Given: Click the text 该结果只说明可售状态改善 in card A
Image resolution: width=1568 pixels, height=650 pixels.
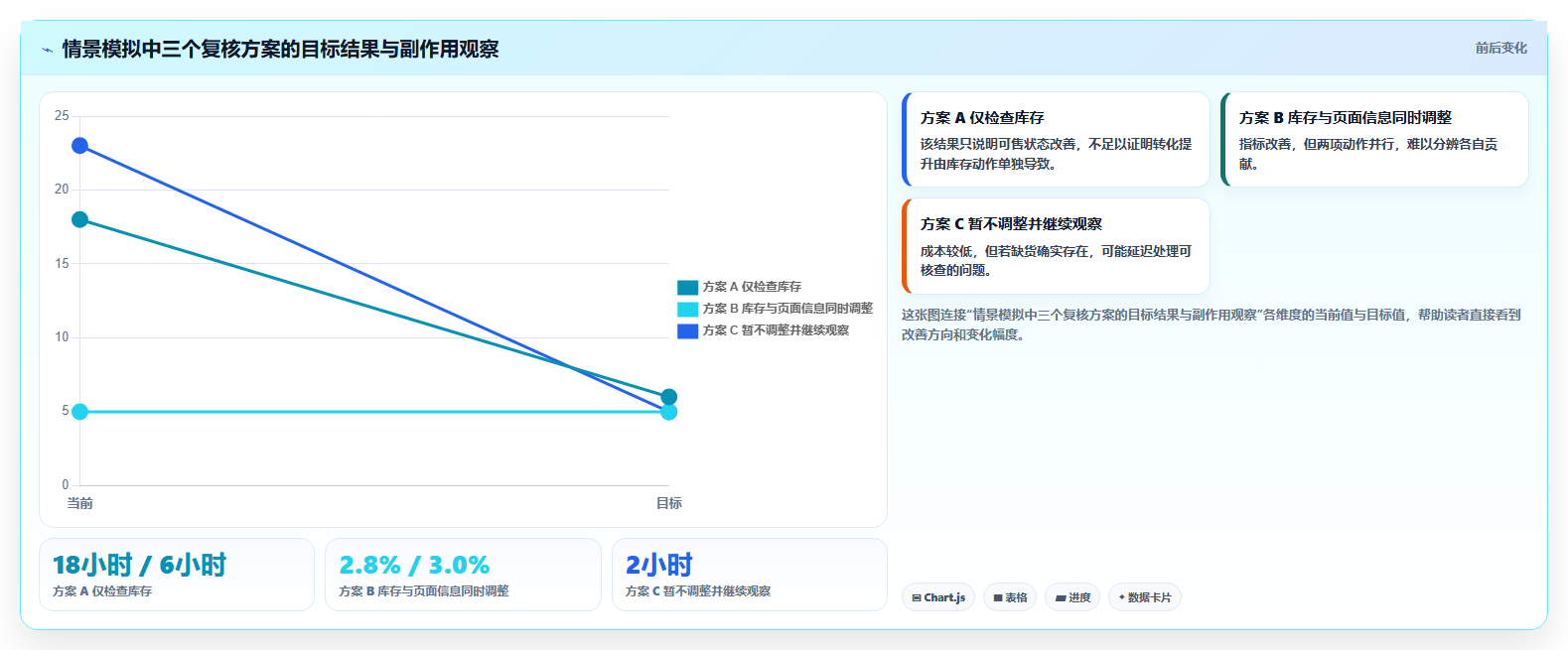Looking at the screenshot, I should click(998, 144).
